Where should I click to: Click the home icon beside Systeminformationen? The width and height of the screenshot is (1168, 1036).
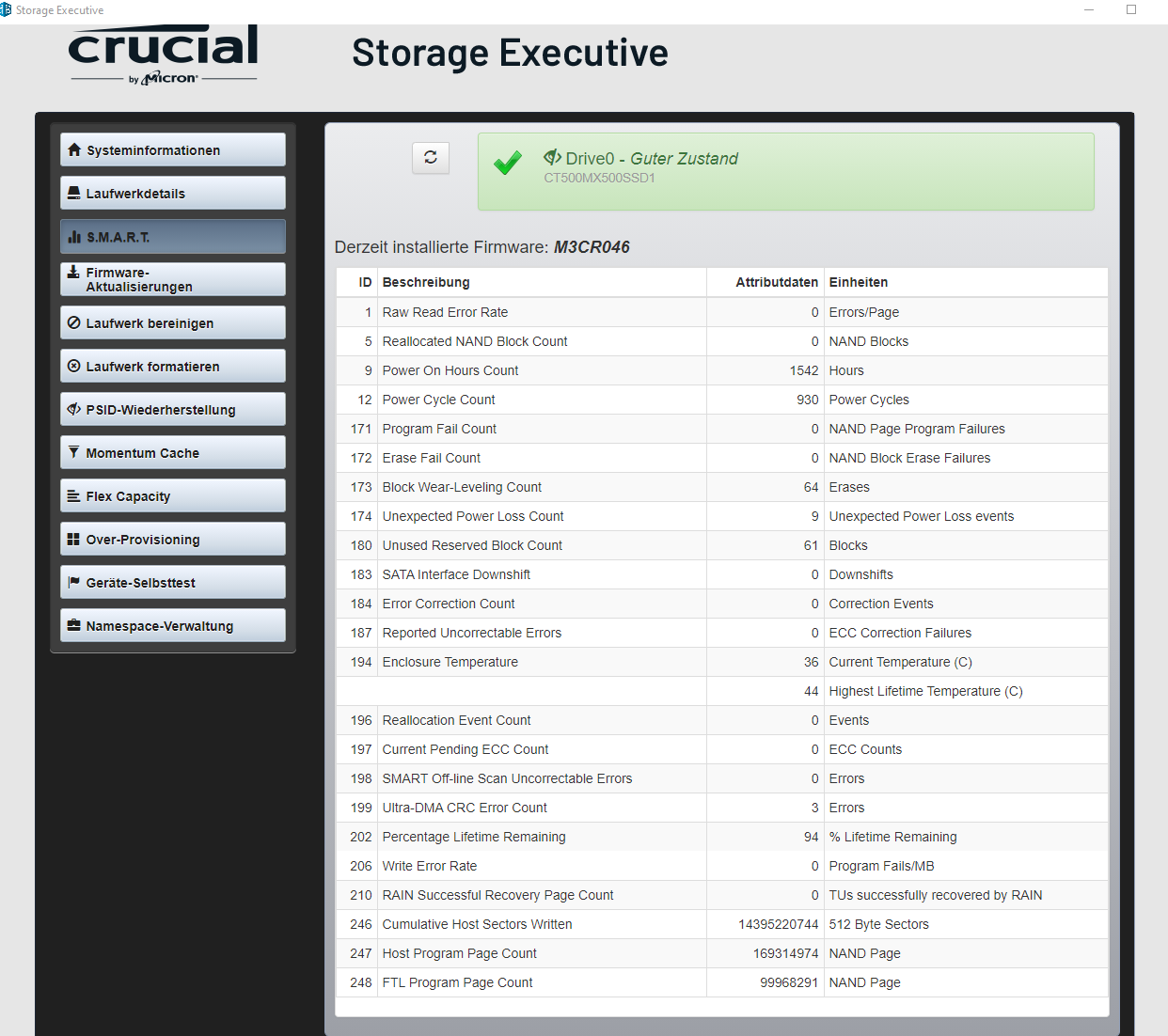point(74,150)
